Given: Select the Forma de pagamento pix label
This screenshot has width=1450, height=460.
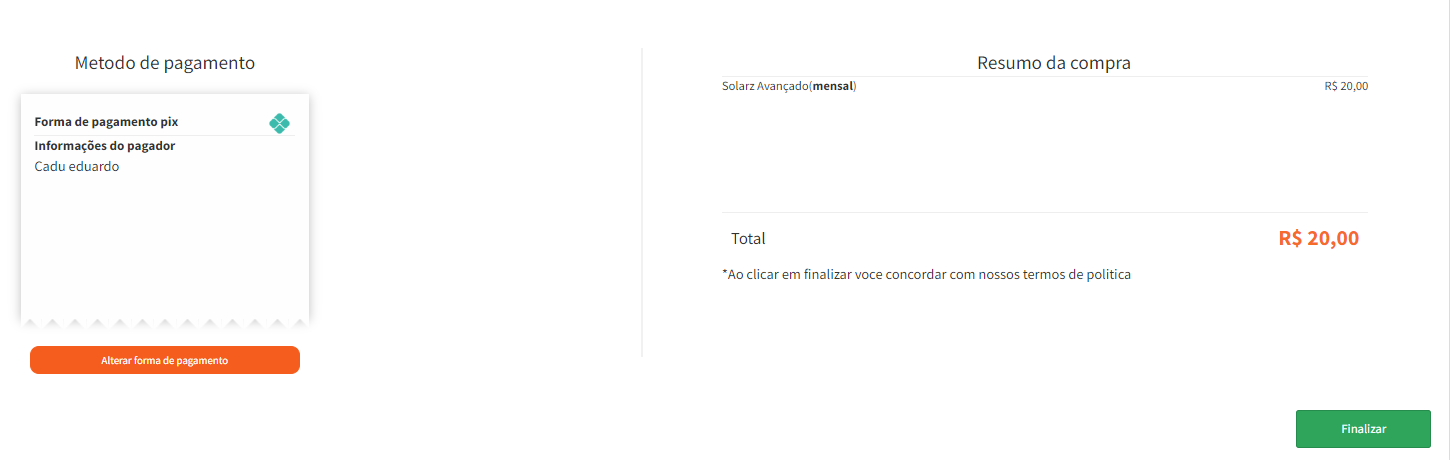Looking at the screenshot, I should (x=106, y=122).
